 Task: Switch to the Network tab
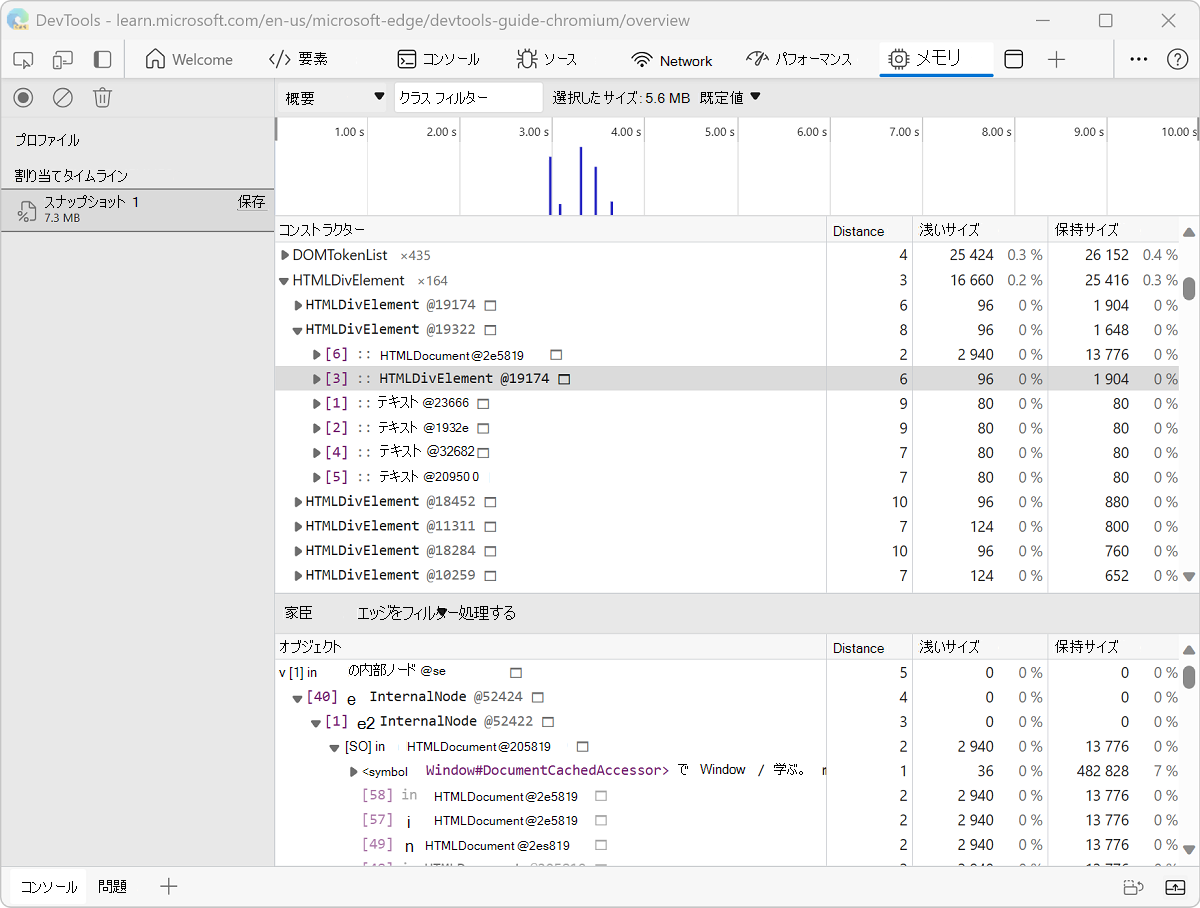pyautogui.click(x=672, y=60)
